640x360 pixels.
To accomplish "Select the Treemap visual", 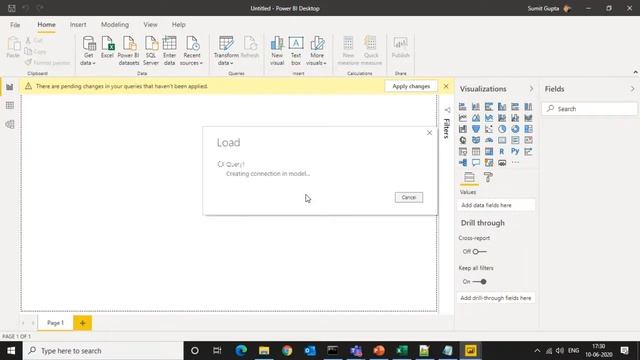I will 528,129.
